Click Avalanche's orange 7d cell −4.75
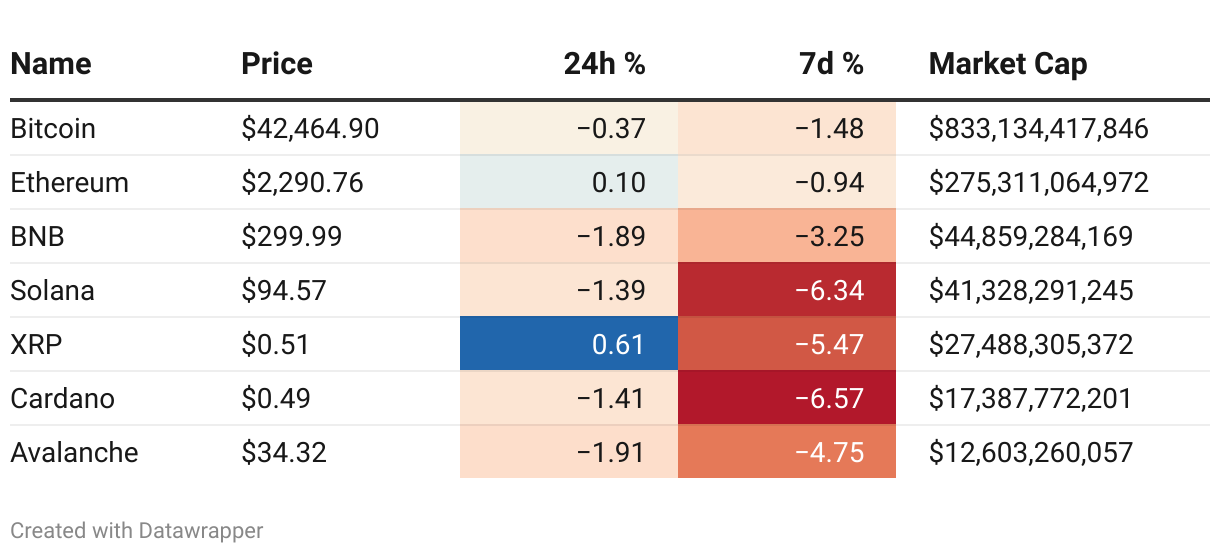The width and height of the screenshot is (1220, 554). pyautogui.click(x=787, y=452)
